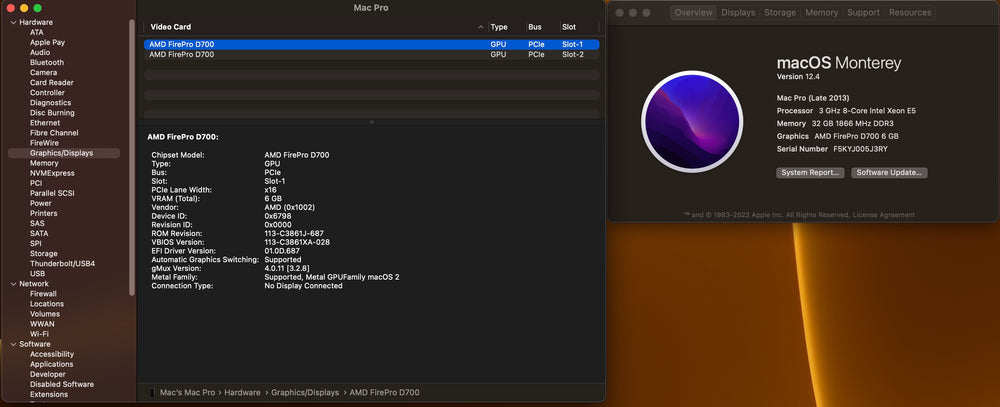Open Software Update button
Viewport: 1000px width, 407px height.
coord(889,173)
